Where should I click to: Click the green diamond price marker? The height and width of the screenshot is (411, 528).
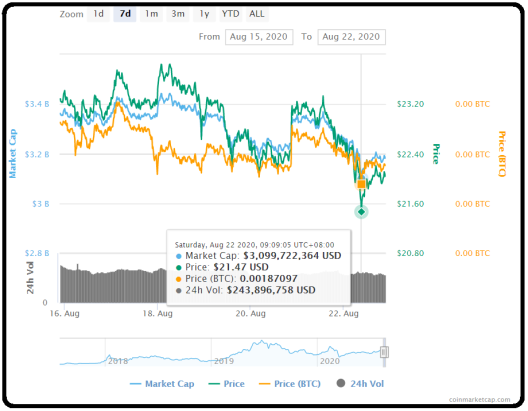[361, 212]
